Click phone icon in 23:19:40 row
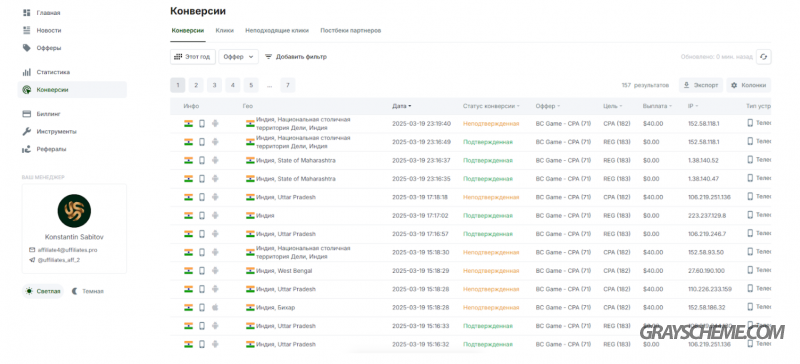 click(202, 124)
